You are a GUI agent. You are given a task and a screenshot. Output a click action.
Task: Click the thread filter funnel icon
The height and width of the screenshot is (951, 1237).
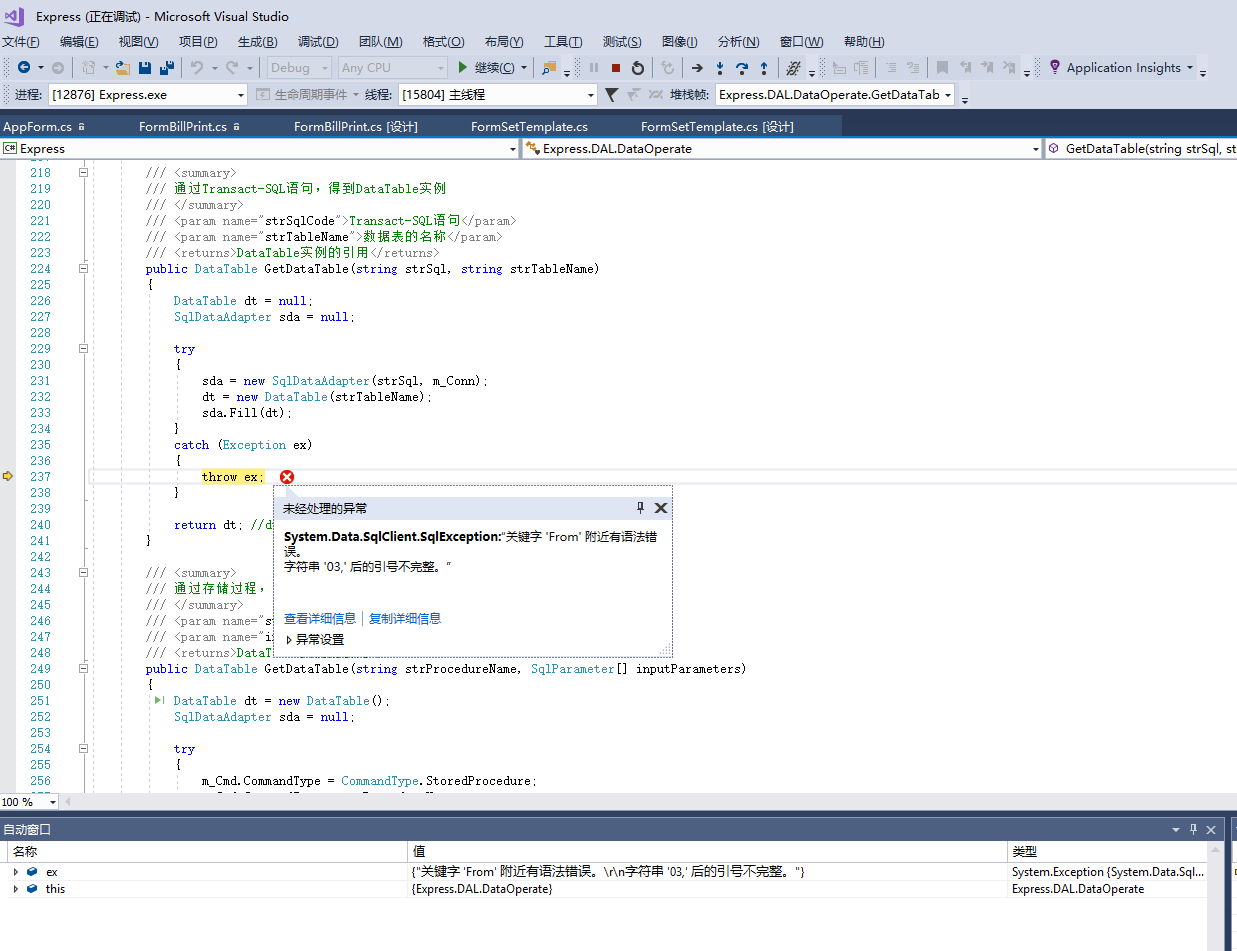(x=611, y=94)
